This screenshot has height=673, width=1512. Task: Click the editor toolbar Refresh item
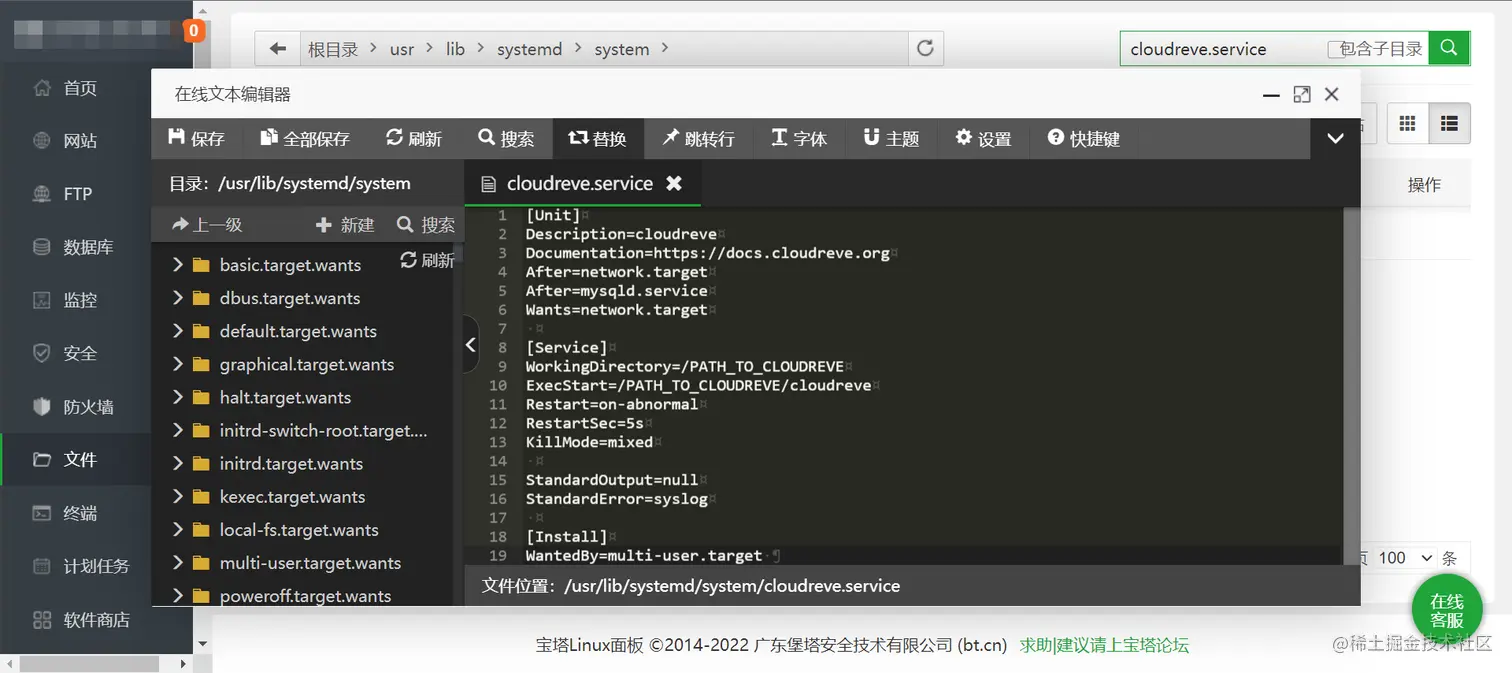pyautogui.click(x=414, y=138)
